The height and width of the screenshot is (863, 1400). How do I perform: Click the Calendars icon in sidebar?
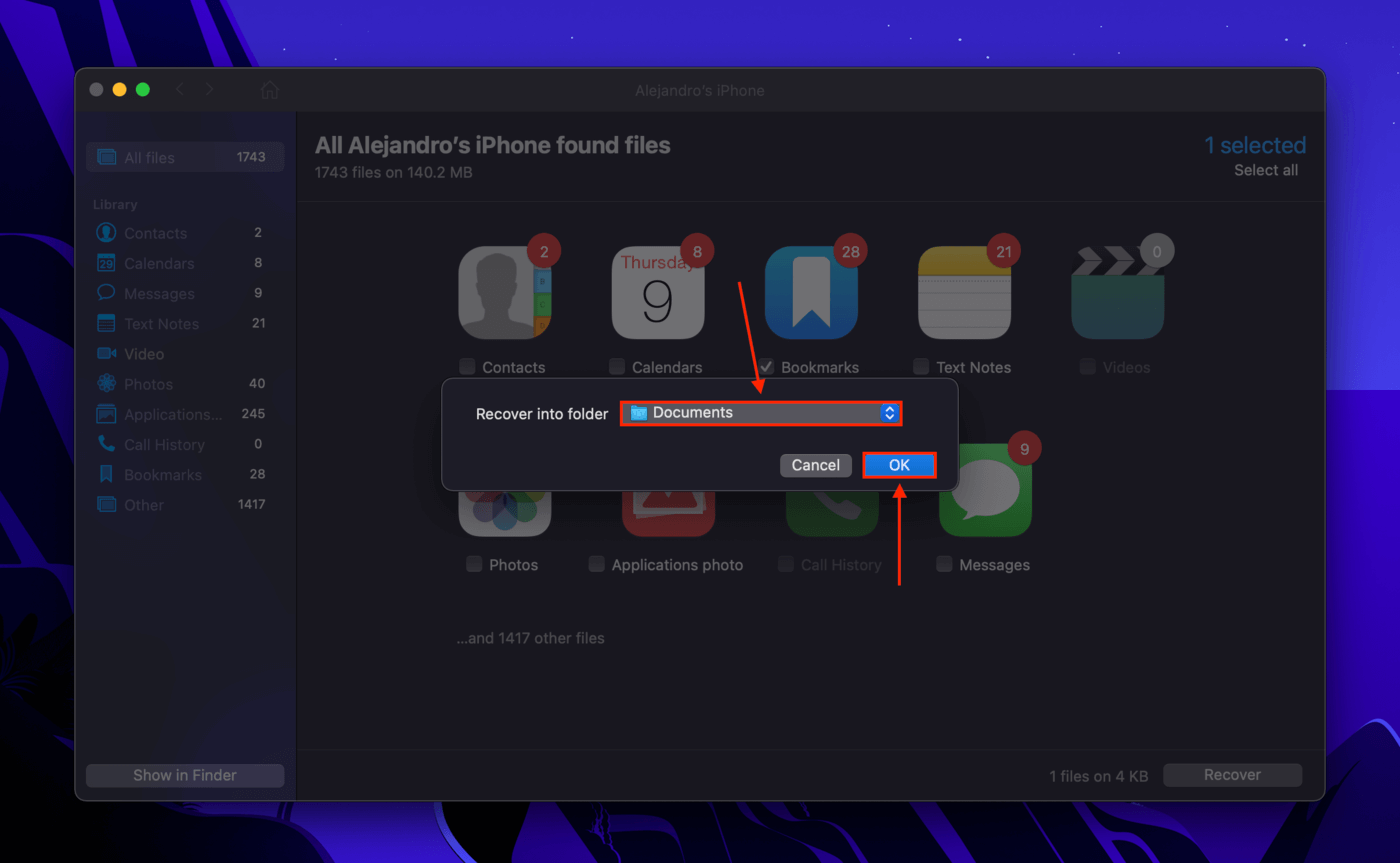tap(106, 263)
